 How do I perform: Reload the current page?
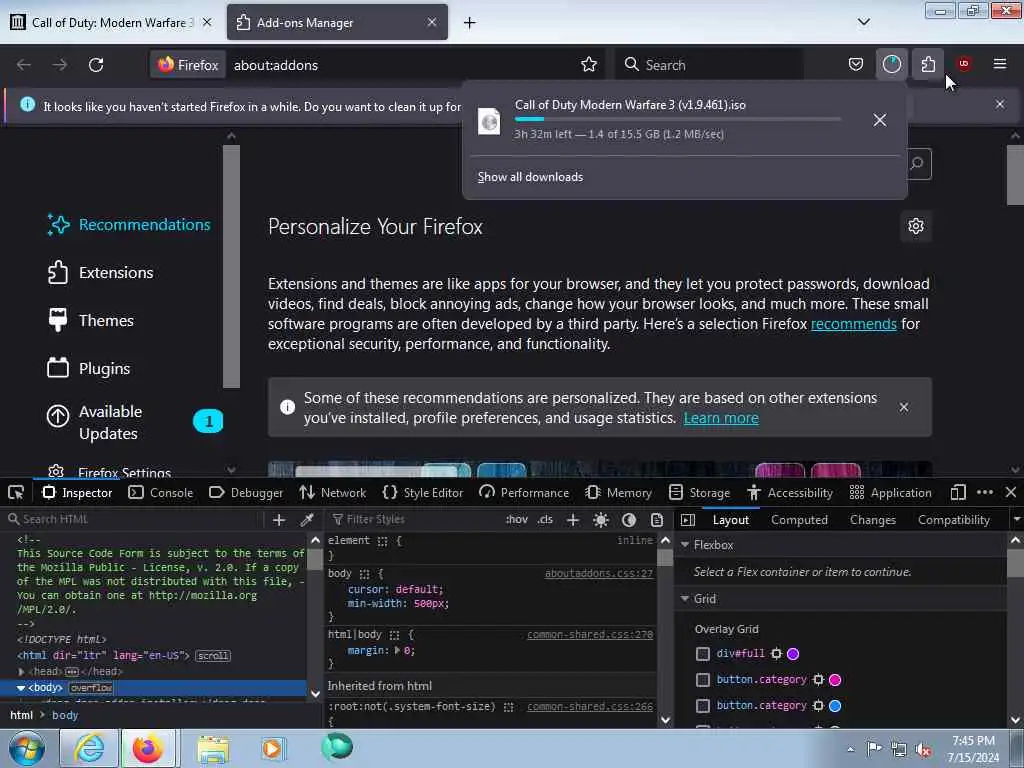click(x=96, y=65)
